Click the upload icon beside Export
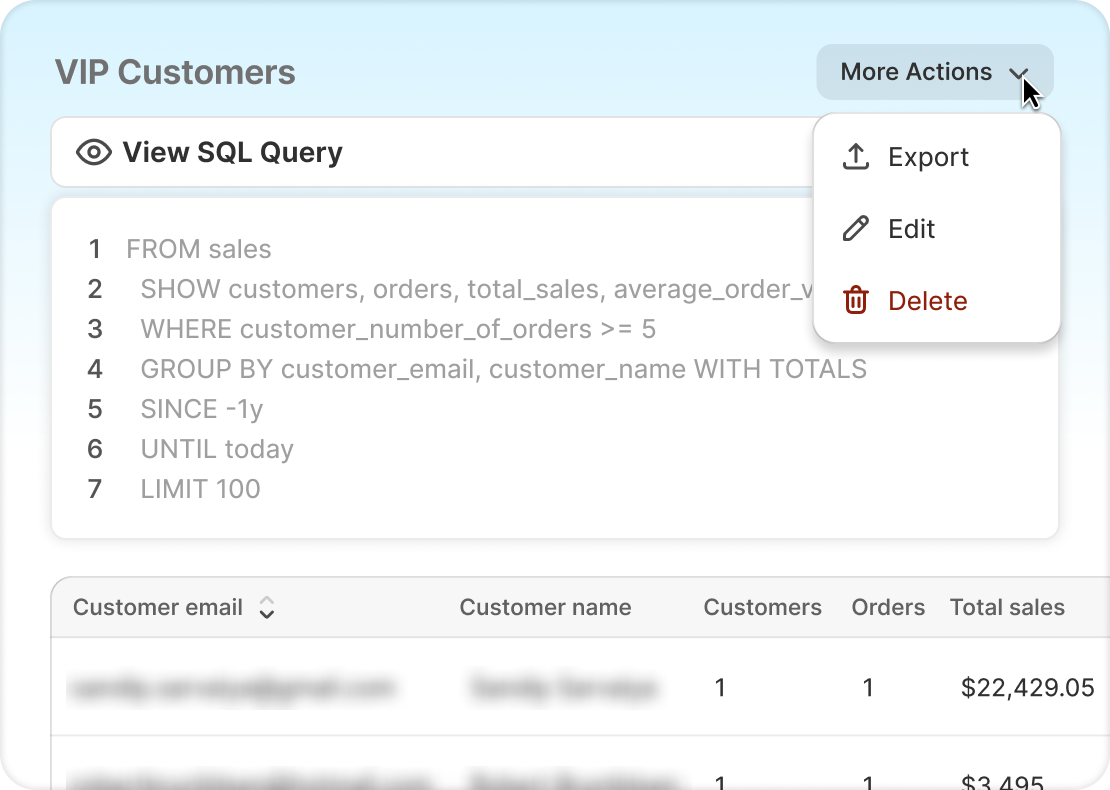The image size is (1110, 790). [x=856, y=157]
